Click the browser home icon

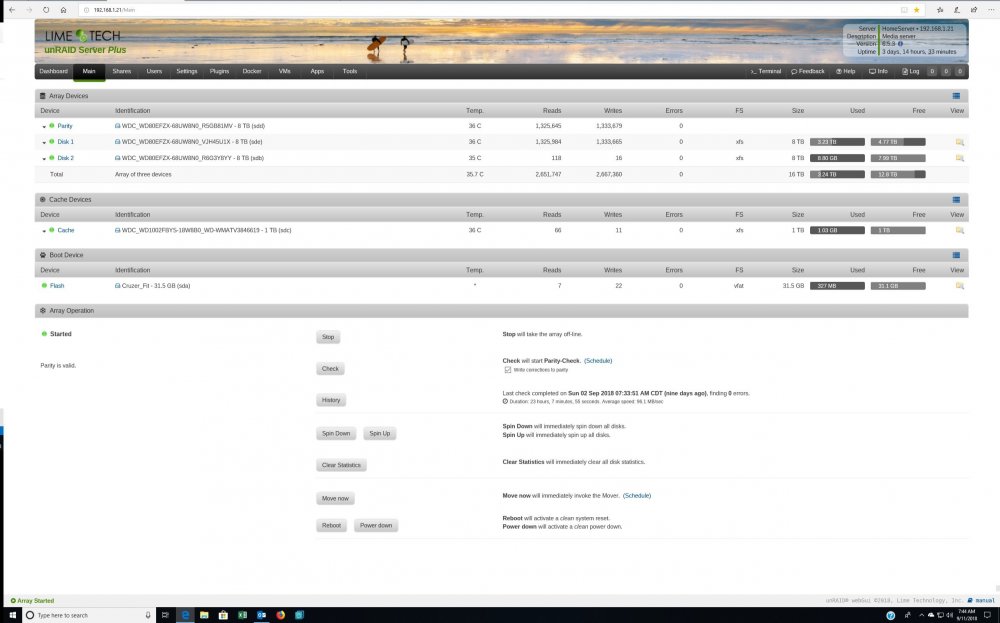[63, 10]
